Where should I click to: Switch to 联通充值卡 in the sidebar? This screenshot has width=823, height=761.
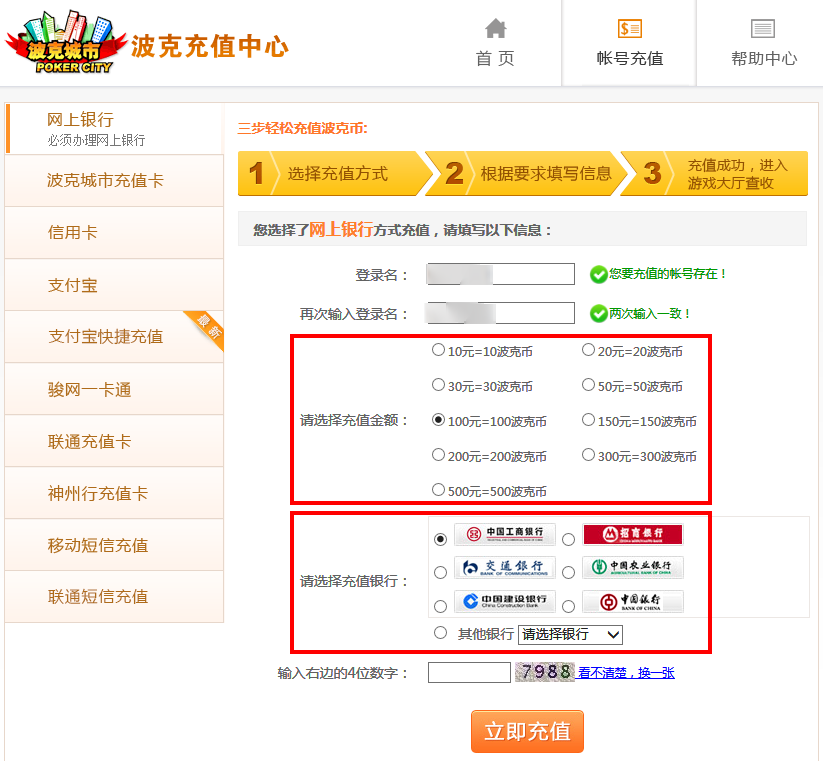[114, 441]
